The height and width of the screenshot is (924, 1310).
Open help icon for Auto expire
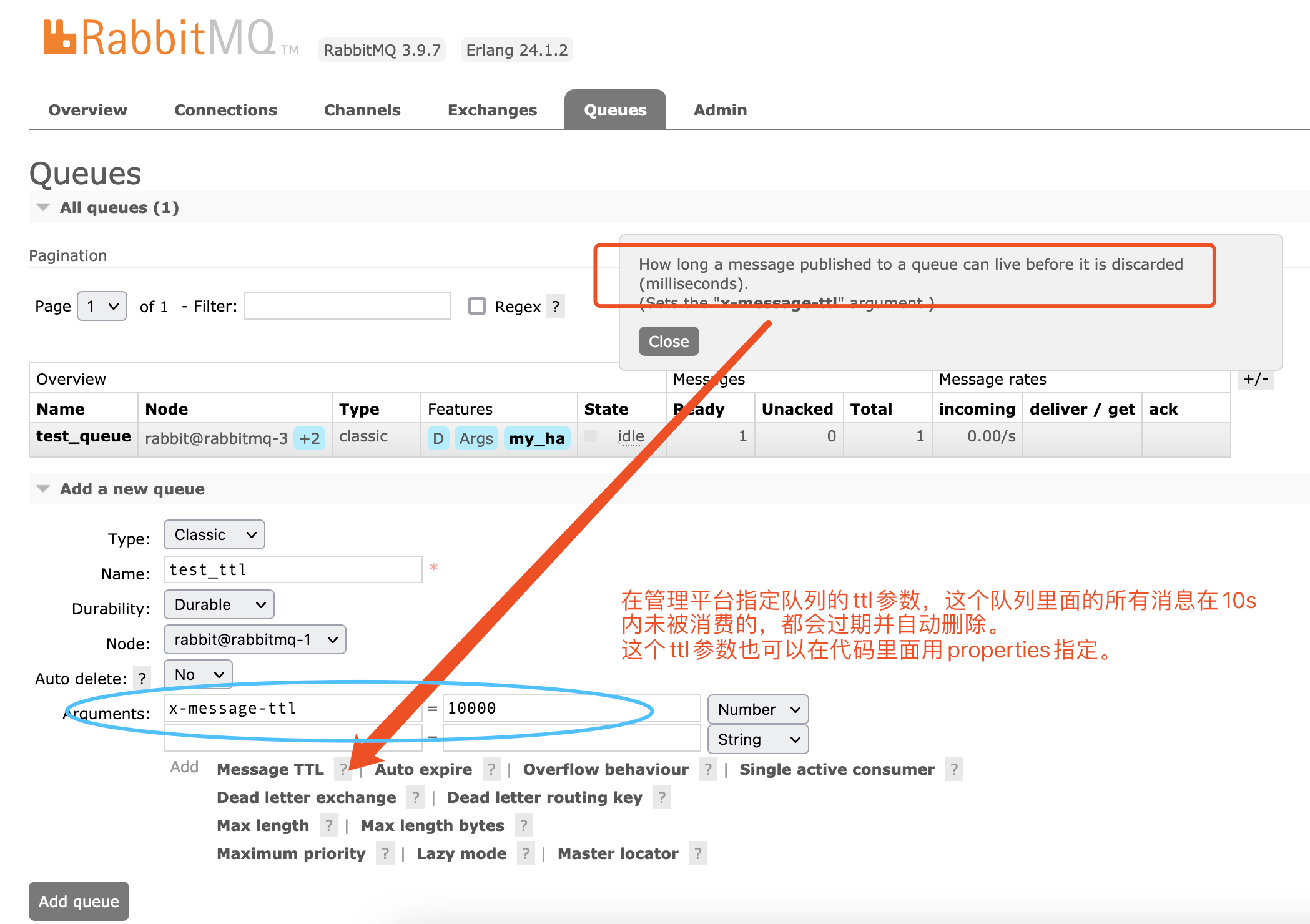click(491, 769)
